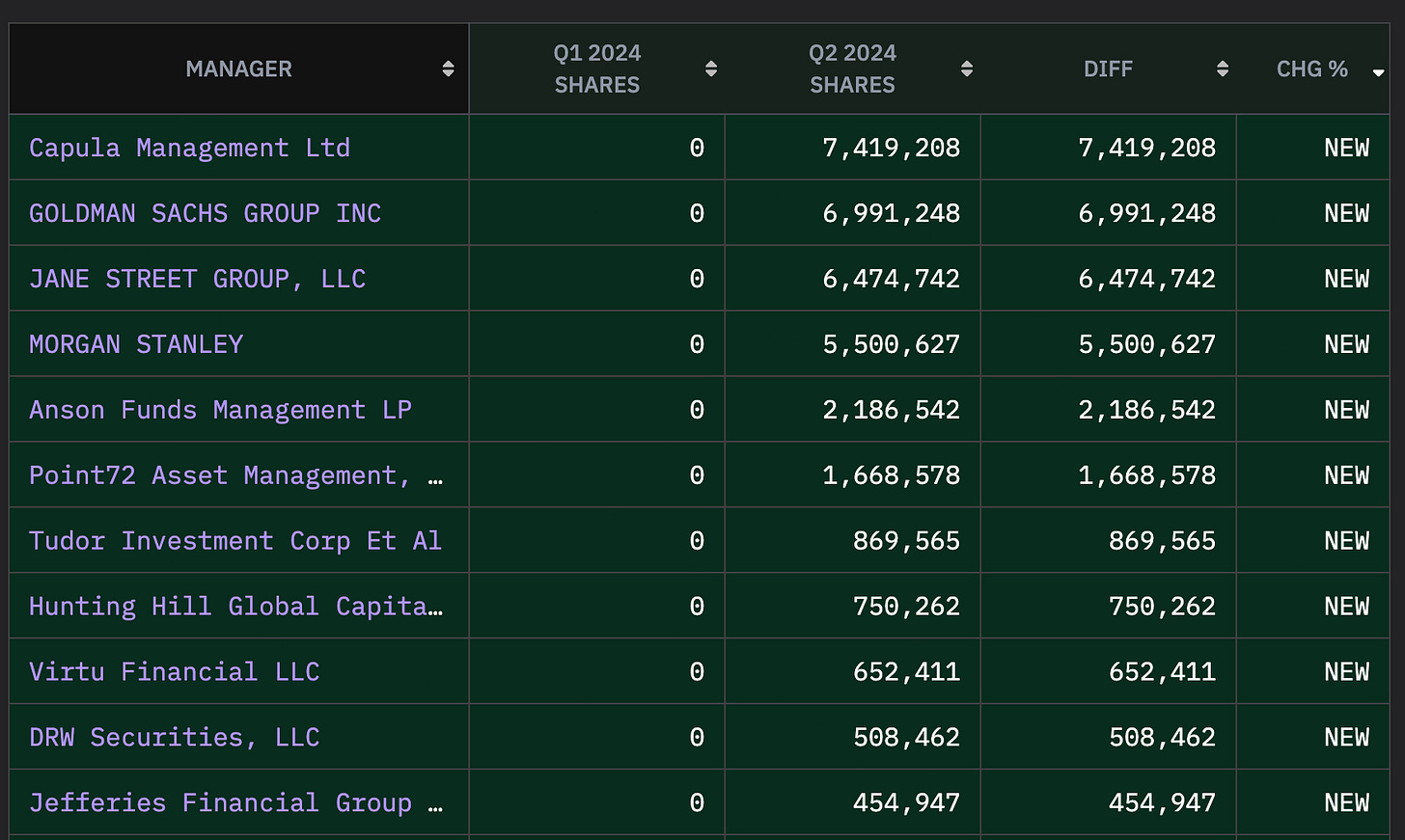Select the MANAGER column header label
Screen dimensions: 1405x840
pyautogui.click(x=238, y=68)
